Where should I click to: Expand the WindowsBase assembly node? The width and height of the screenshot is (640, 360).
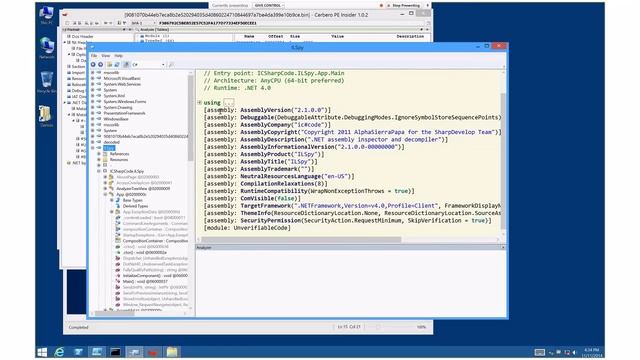pos(93,119)
